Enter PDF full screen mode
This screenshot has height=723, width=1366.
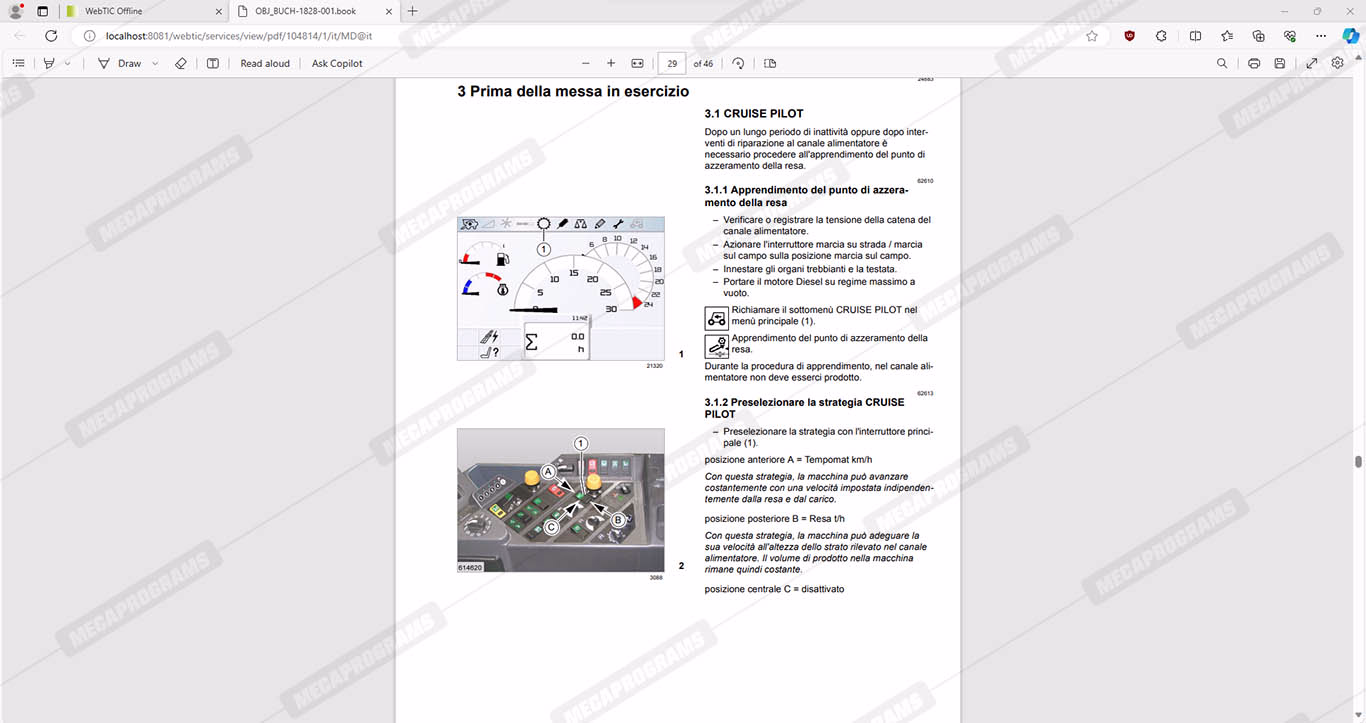click(1312, 63)
